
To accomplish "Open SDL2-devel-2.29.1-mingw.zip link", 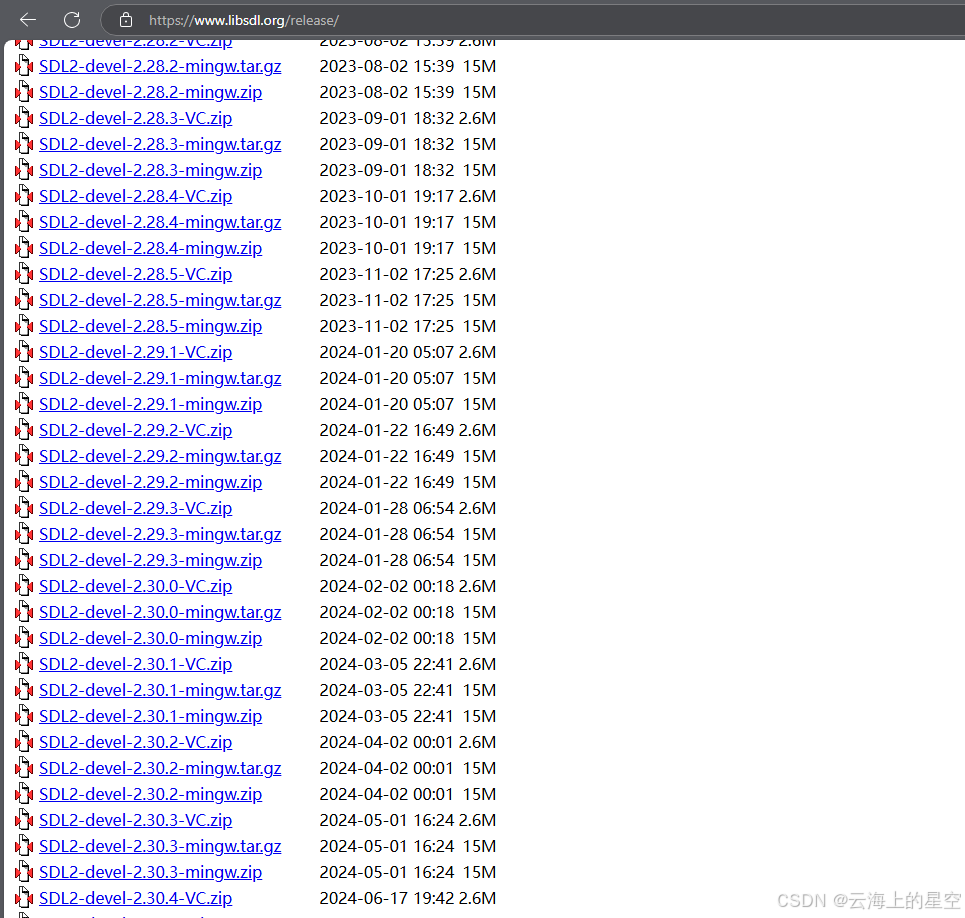I will (151, 404).
